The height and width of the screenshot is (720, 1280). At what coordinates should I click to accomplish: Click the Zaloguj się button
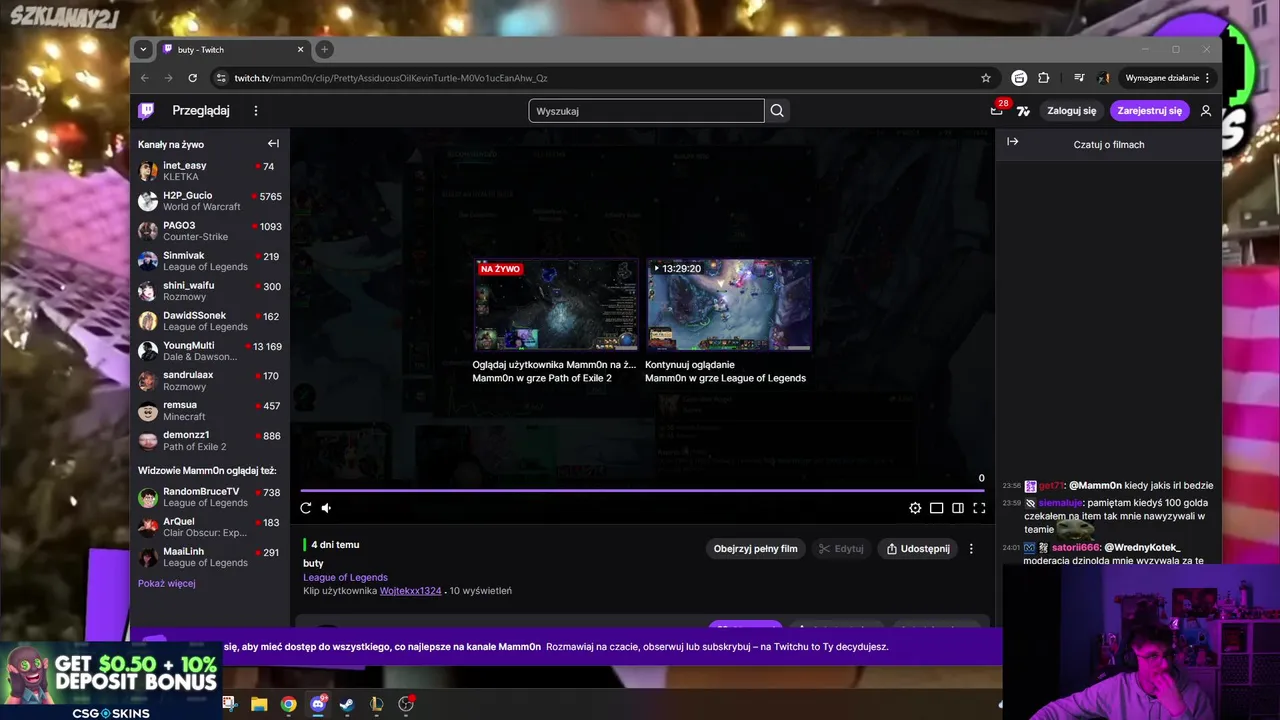(x=1072, y=111)
